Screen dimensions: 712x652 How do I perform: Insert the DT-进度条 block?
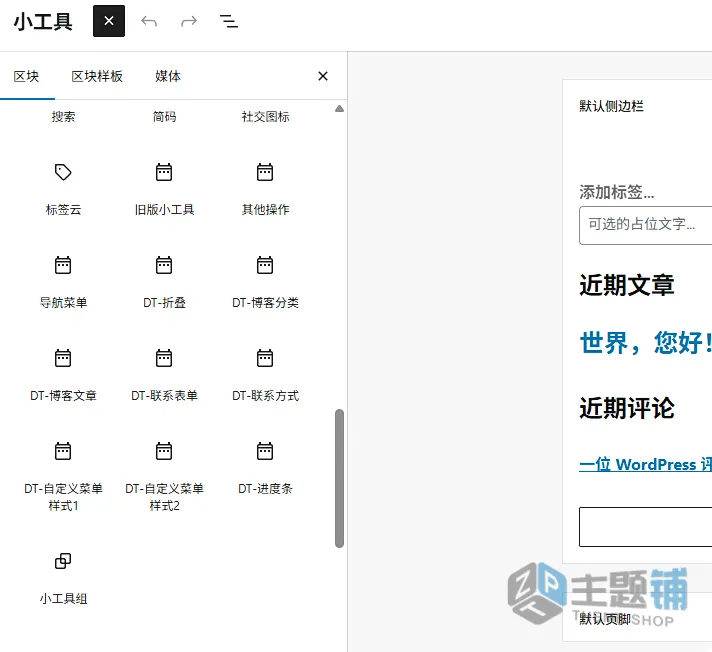pyautogui.click(x=265, y=469)
